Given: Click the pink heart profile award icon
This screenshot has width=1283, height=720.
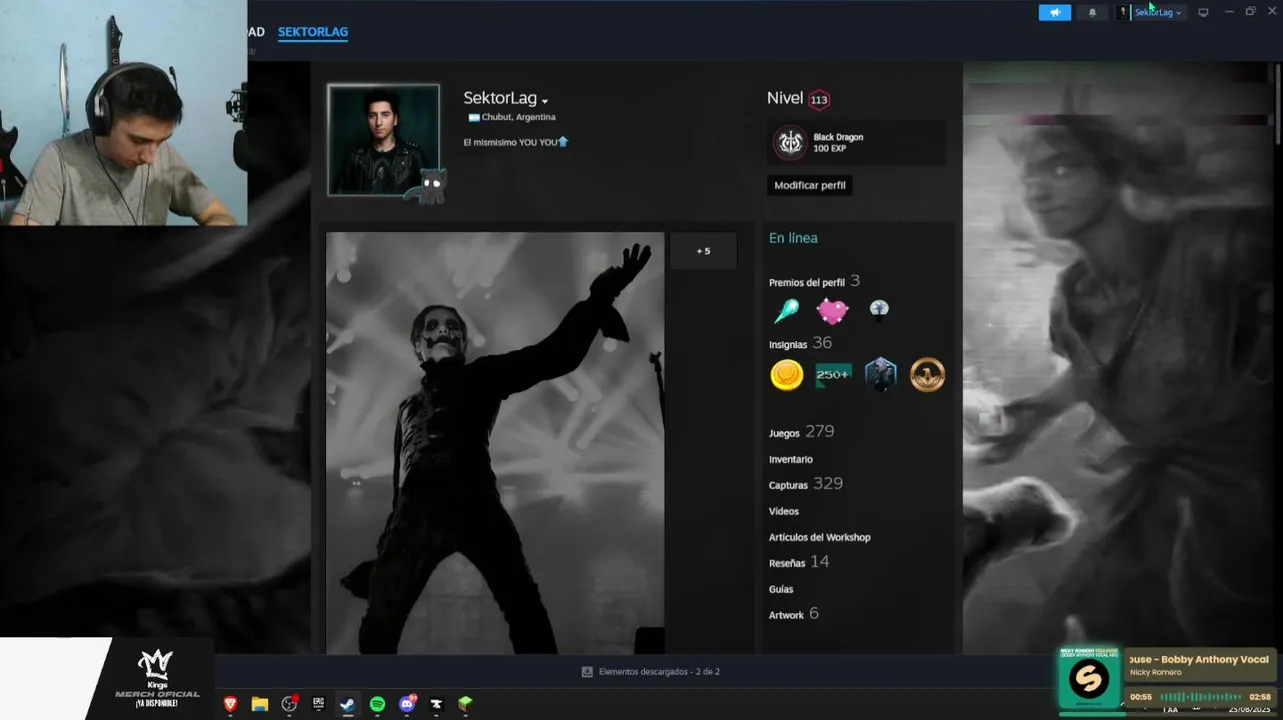Looking at the screenshot, I should pyautogui.click(x=832, y=311).
